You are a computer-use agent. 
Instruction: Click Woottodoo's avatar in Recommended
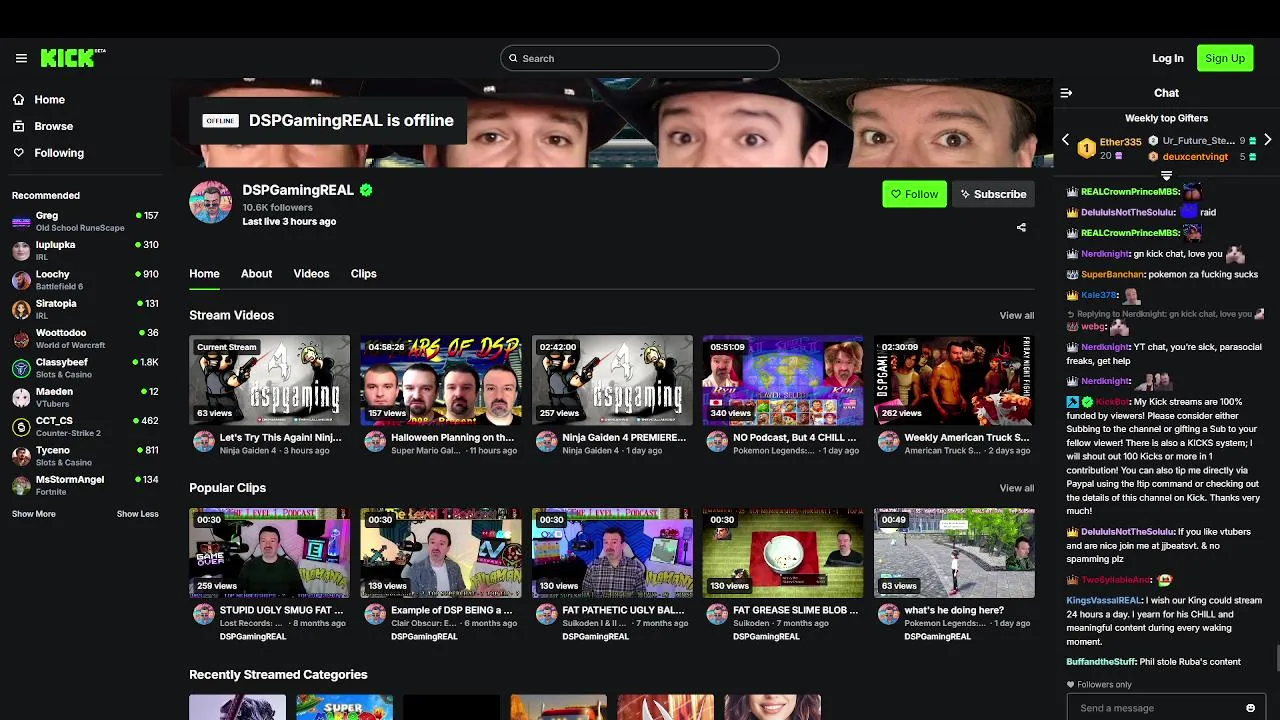pos(21,339)
